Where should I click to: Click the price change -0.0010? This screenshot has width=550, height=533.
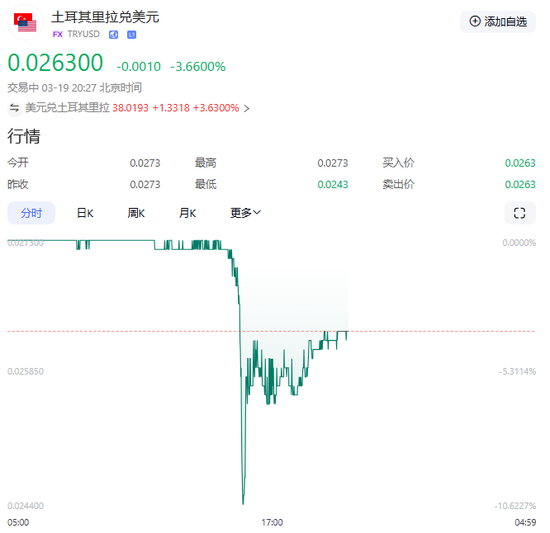[139, 67]
